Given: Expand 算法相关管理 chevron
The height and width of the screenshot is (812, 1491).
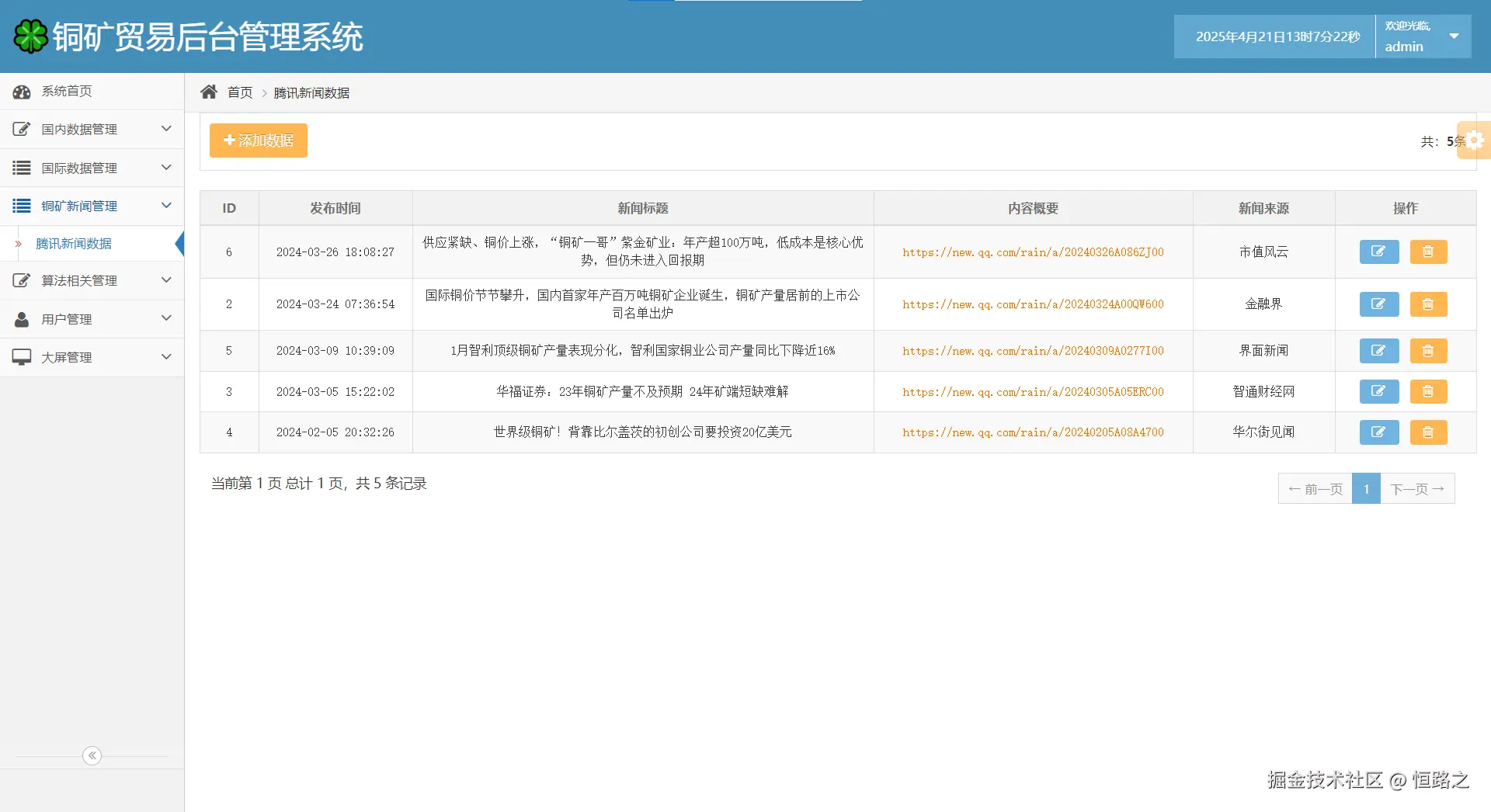Looking at the screenshot, I should coord(166,280).
